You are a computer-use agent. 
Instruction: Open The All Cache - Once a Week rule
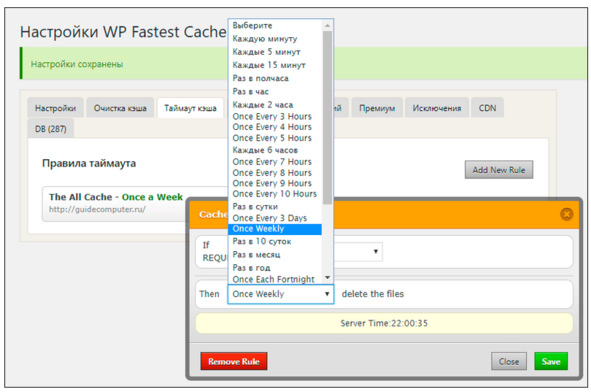(x=116, y=197)
